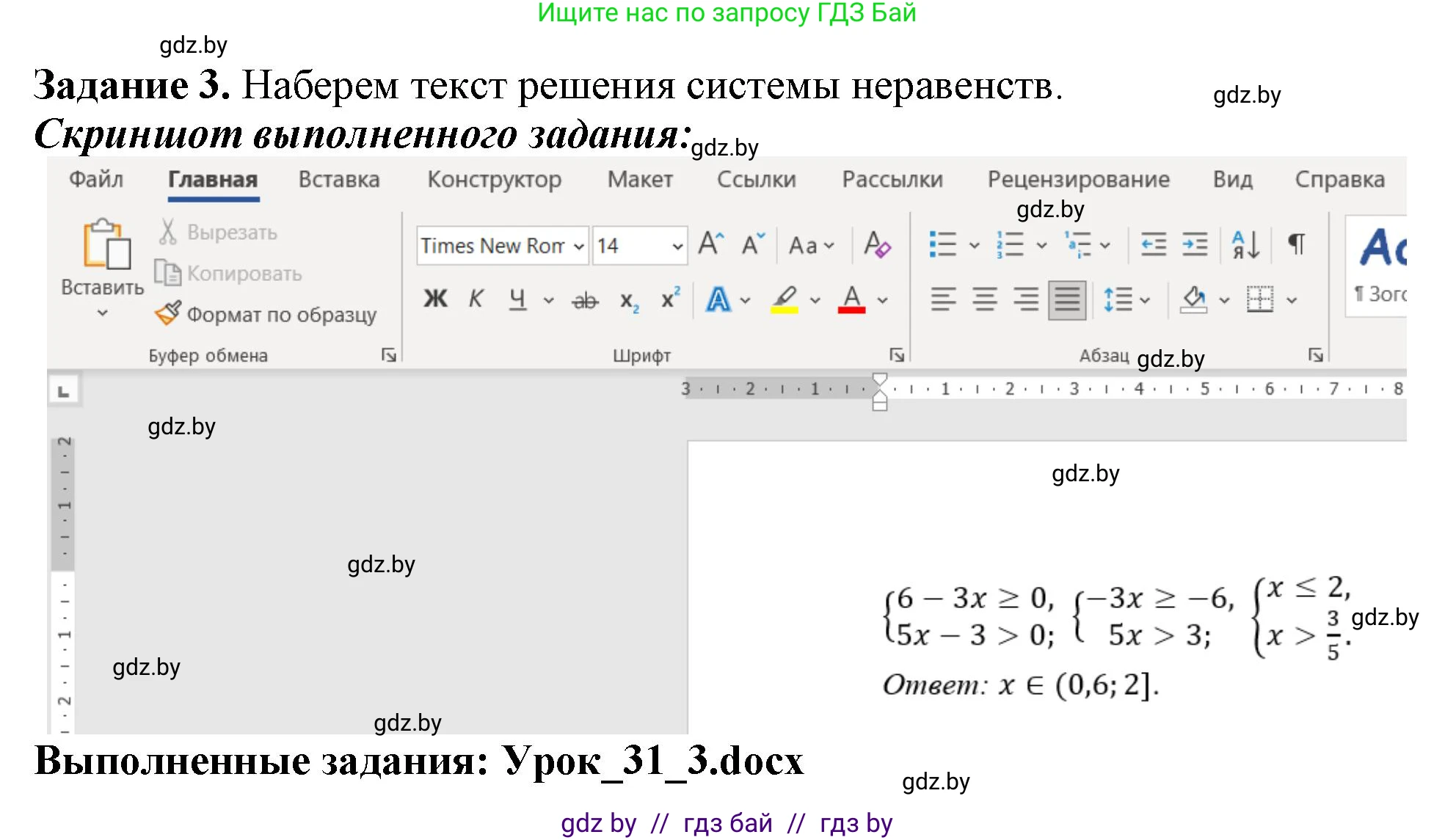The width and height of the screenshot is (1456, 840).
Task: Activate Format Painter (Формат по образцу)
Action: click(x=266, y=315)
